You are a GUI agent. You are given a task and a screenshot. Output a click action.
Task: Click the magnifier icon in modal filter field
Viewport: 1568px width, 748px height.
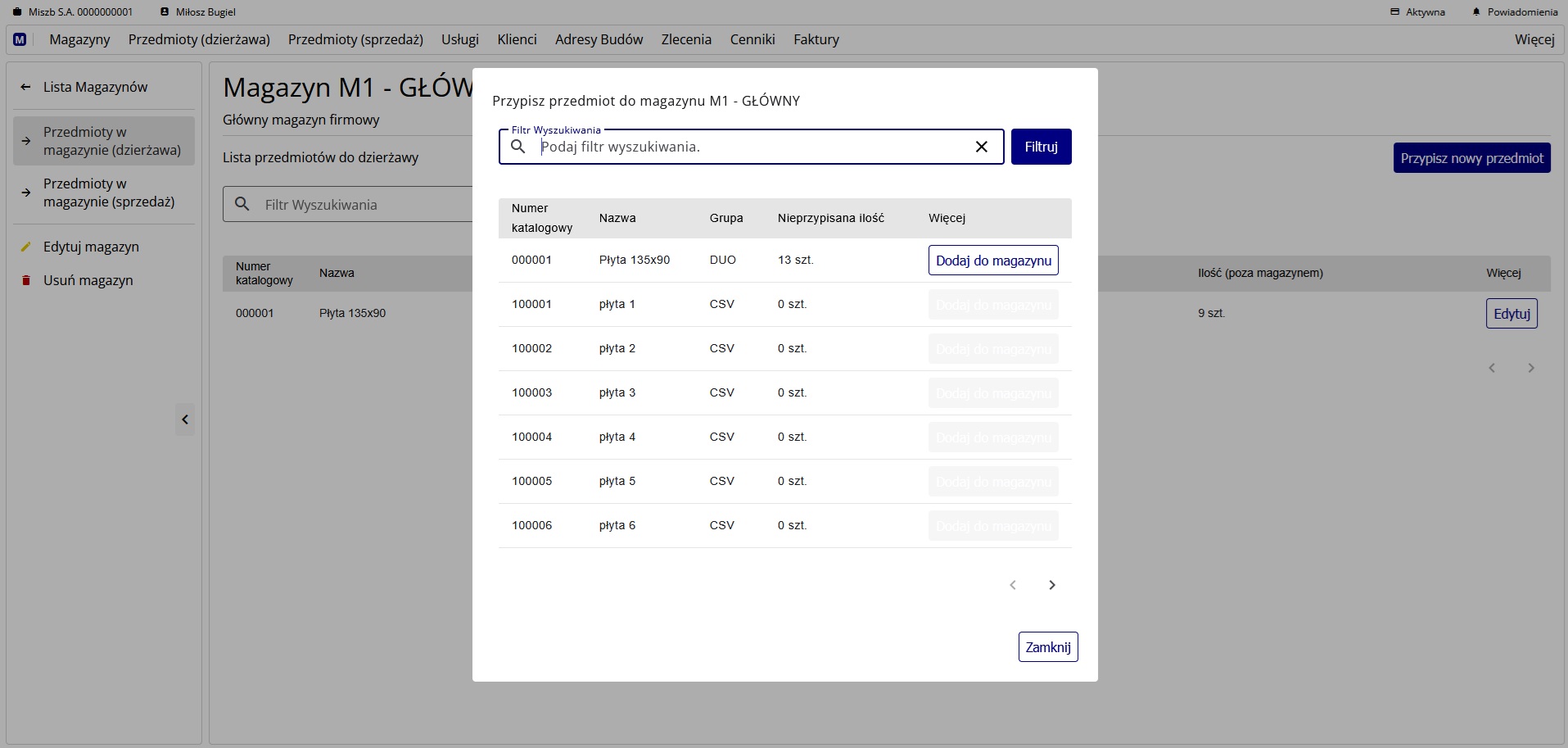pos(518,147)
